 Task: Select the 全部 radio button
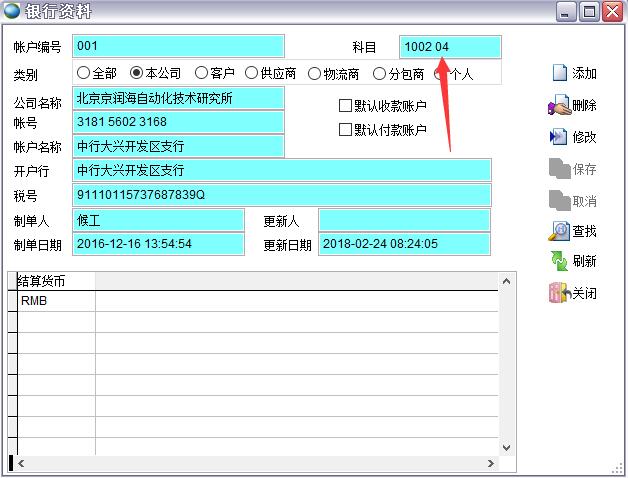point(83,73)
